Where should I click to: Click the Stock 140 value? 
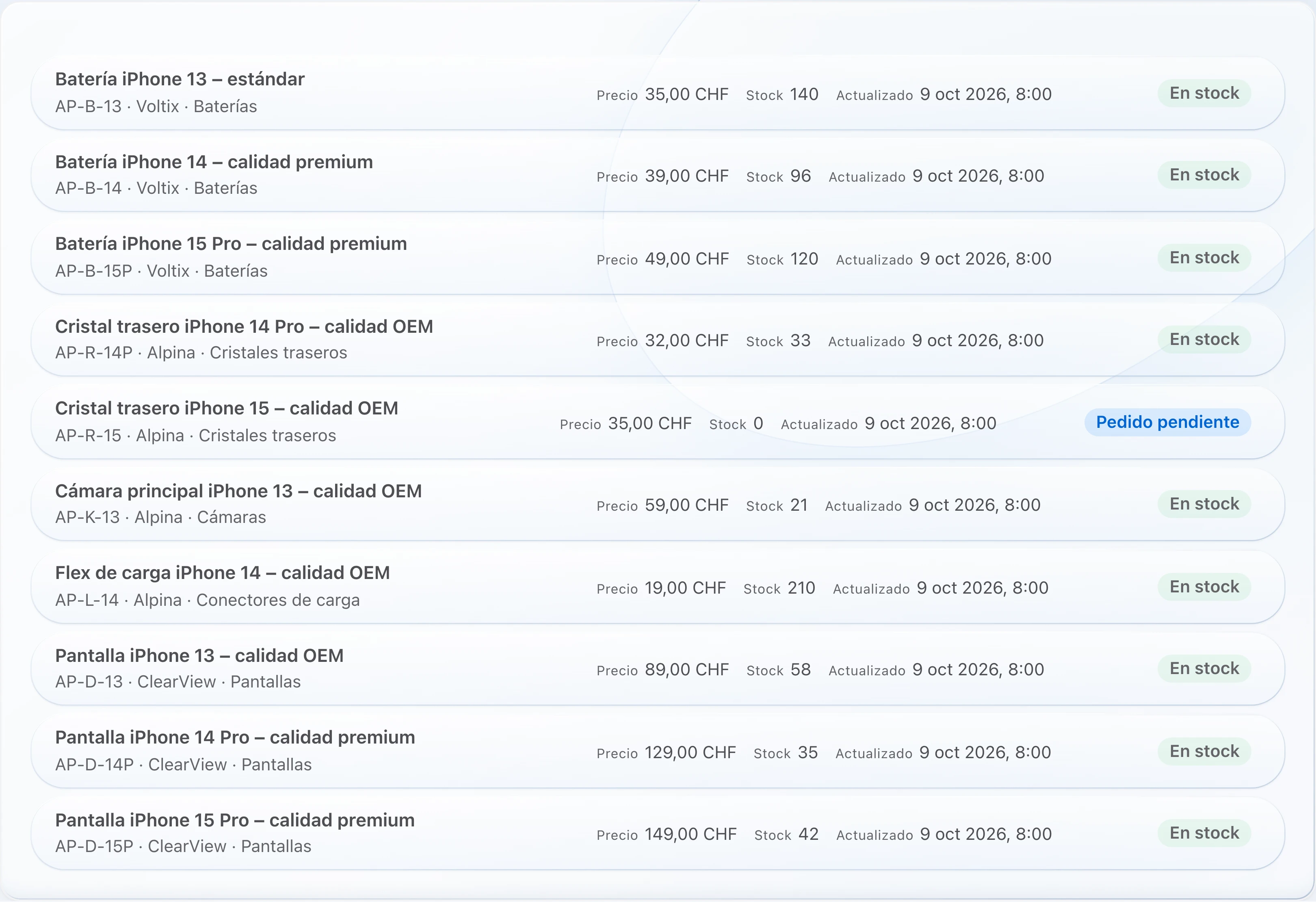point(804,94)
